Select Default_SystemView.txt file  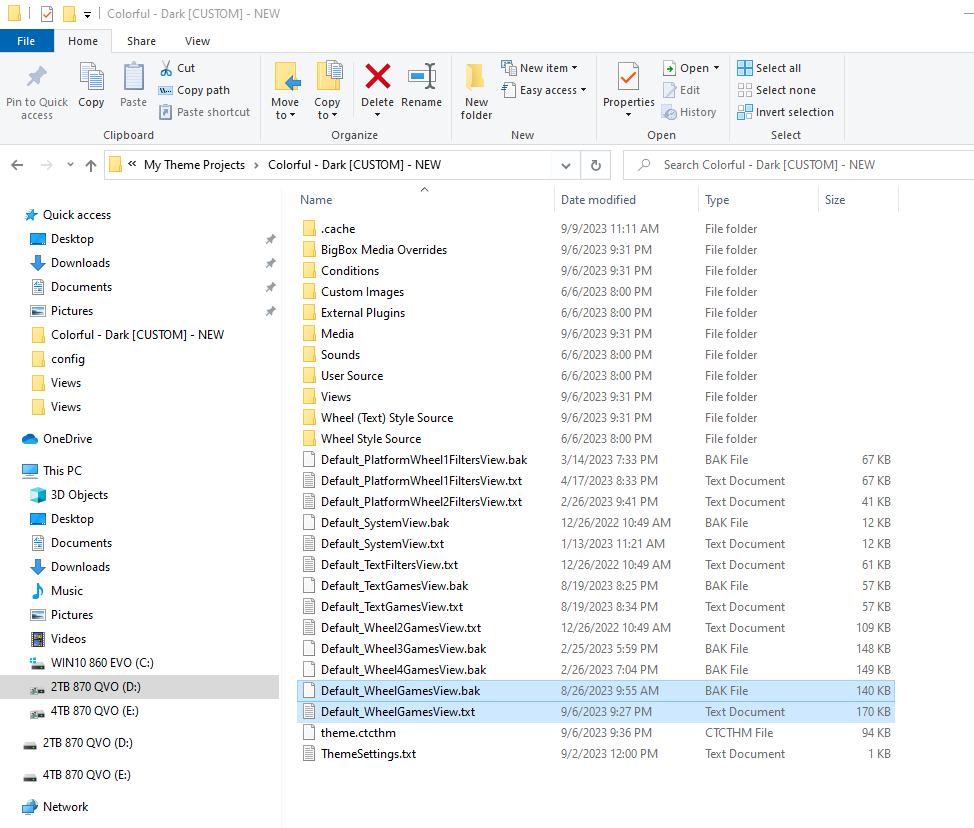pyautogui.click(x=383, y=544)
